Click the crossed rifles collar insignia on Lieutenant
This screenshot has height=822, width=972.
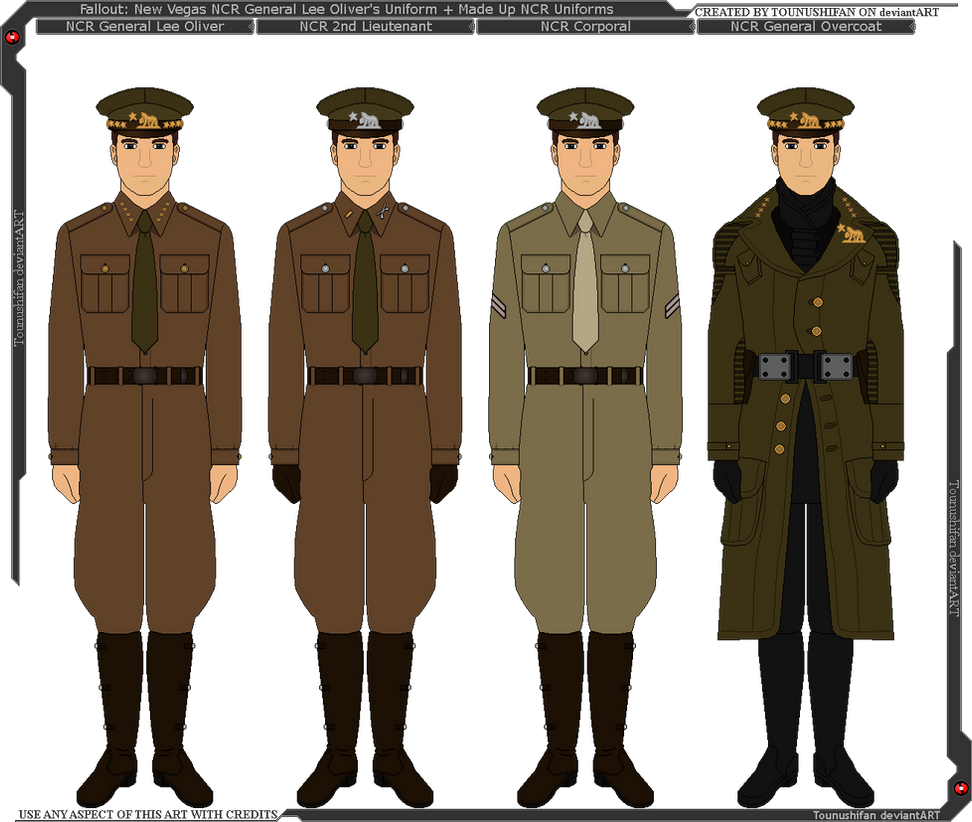click(382, 211)
